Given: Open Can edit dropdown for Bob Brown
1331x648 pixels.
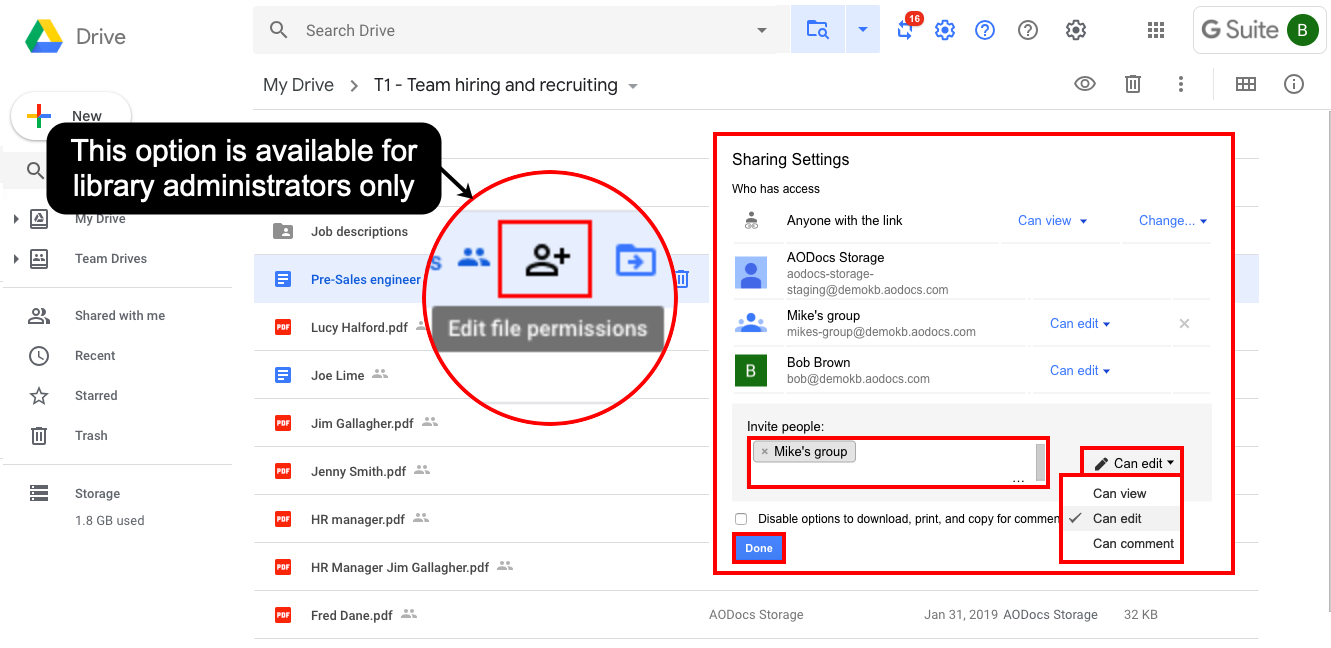Looking at the screenshot, I should [1080, 370].
